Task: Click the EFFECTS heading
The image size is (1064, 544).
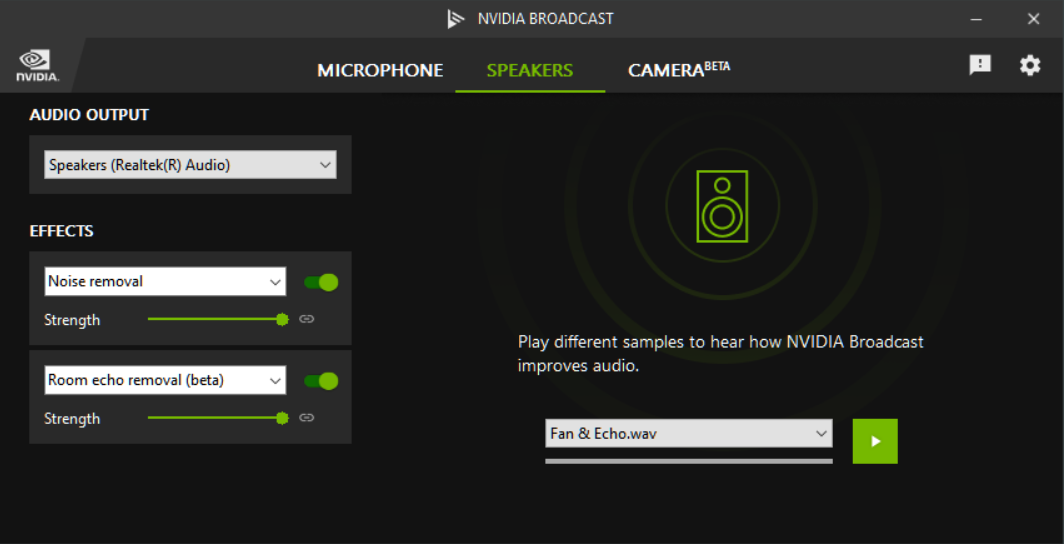Action: coord(62,231)
